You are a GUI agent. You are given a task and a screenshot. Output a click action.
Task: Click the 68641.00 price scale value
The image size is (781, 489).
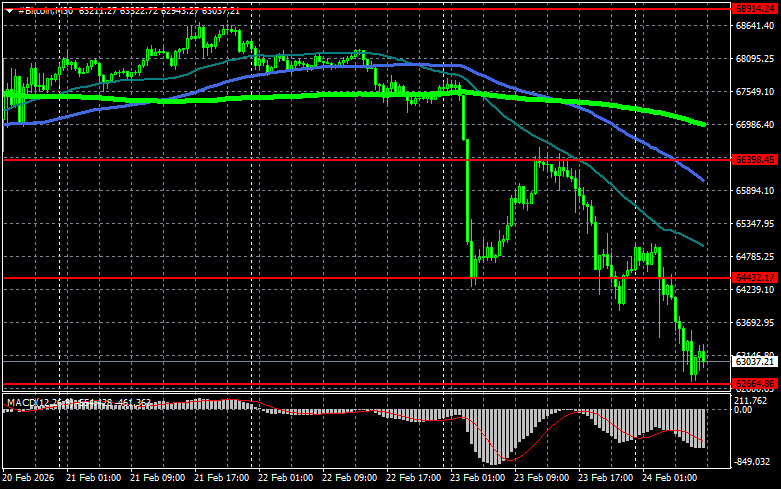(755, 27)
